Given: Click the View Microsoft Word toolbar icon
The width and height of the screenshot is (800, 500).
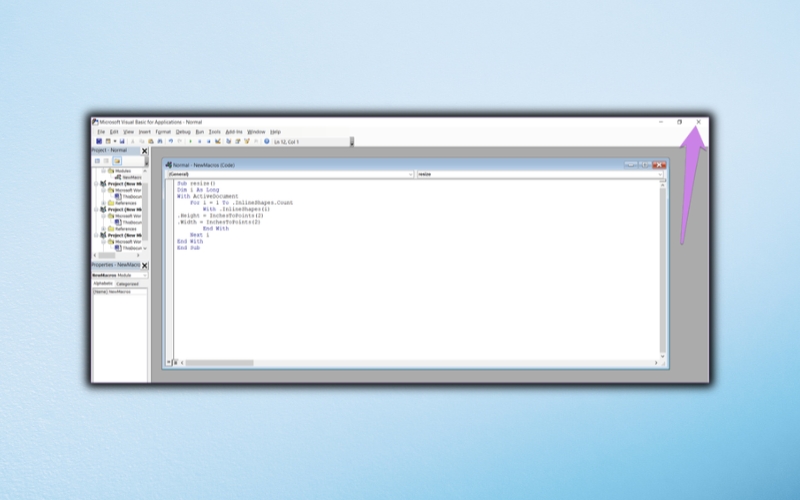Looking at the screenshot, I should tap(99, 141).
